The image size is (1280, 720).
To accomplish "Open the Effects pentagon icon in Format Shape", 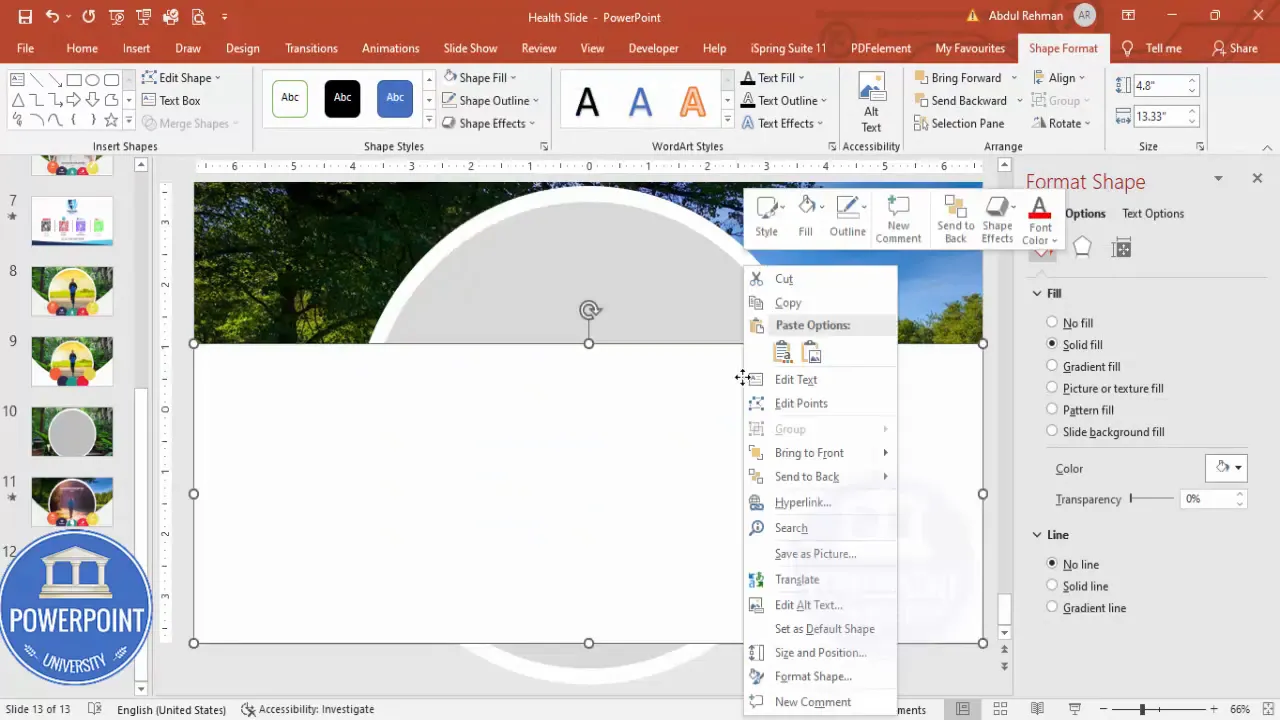I will (1082, 248).
